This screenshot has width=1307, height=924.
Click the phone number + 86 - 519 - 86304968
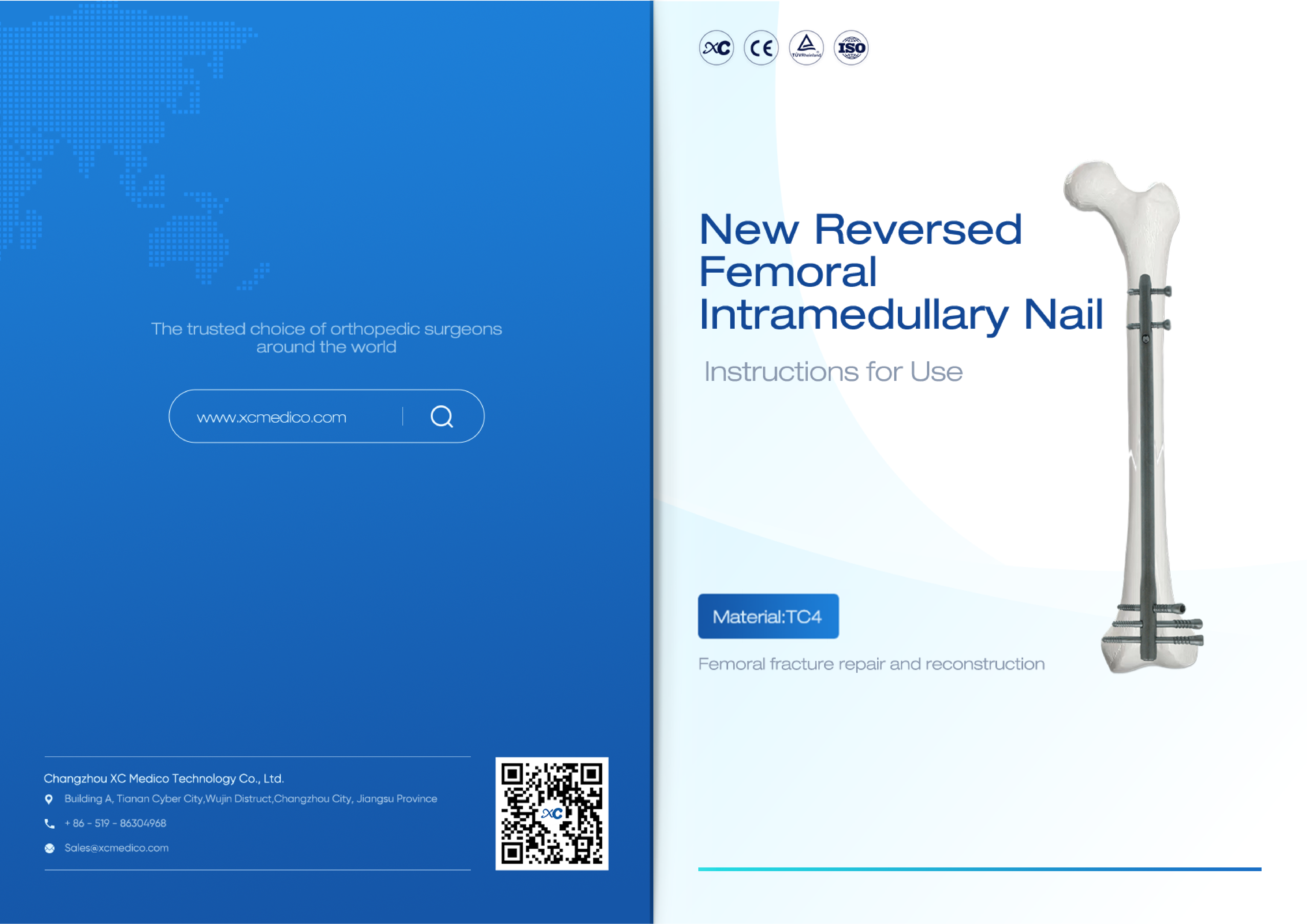[115, 823]
